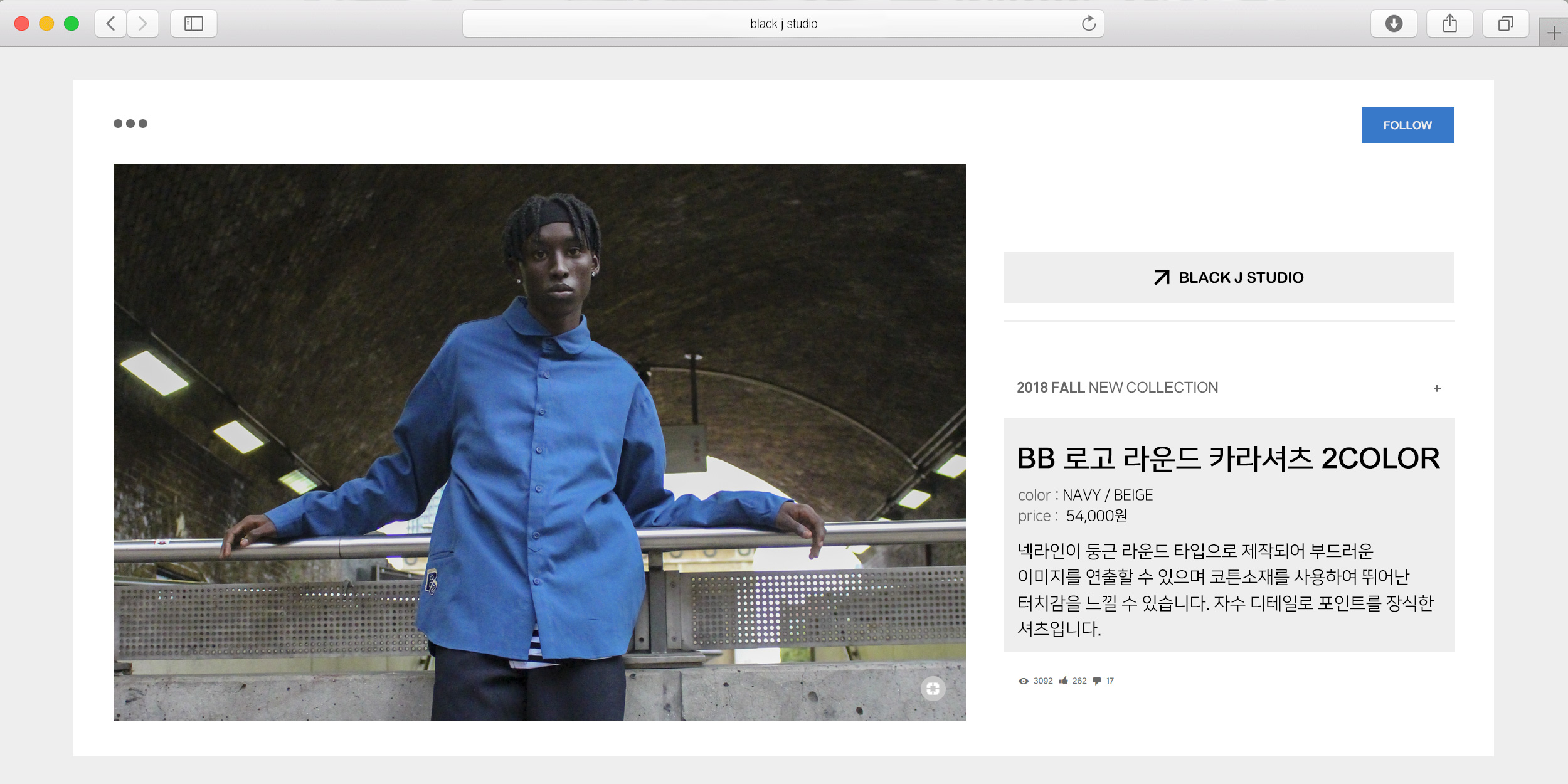
Task: Click the FOLLOW button
Action: (x=1407, y=125)
